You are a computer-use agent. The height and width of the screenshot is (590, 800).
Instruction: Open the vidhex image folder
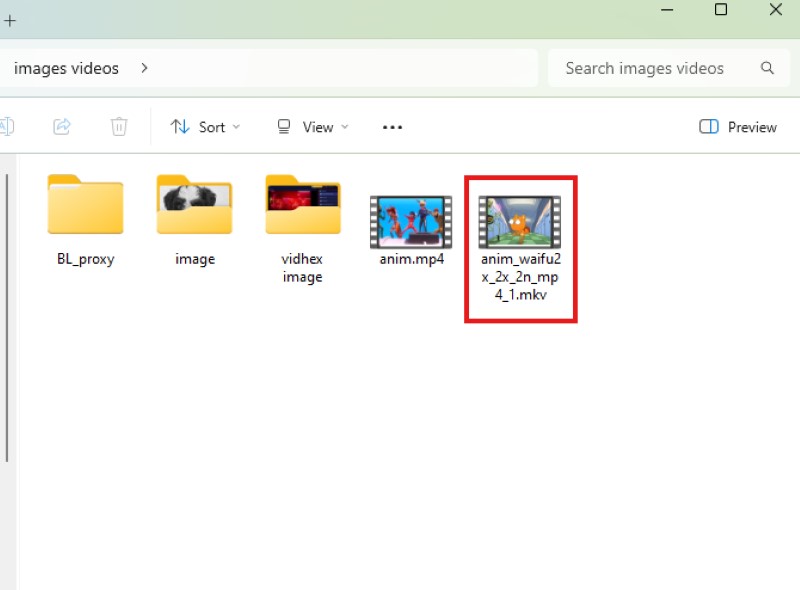[302, 205]
